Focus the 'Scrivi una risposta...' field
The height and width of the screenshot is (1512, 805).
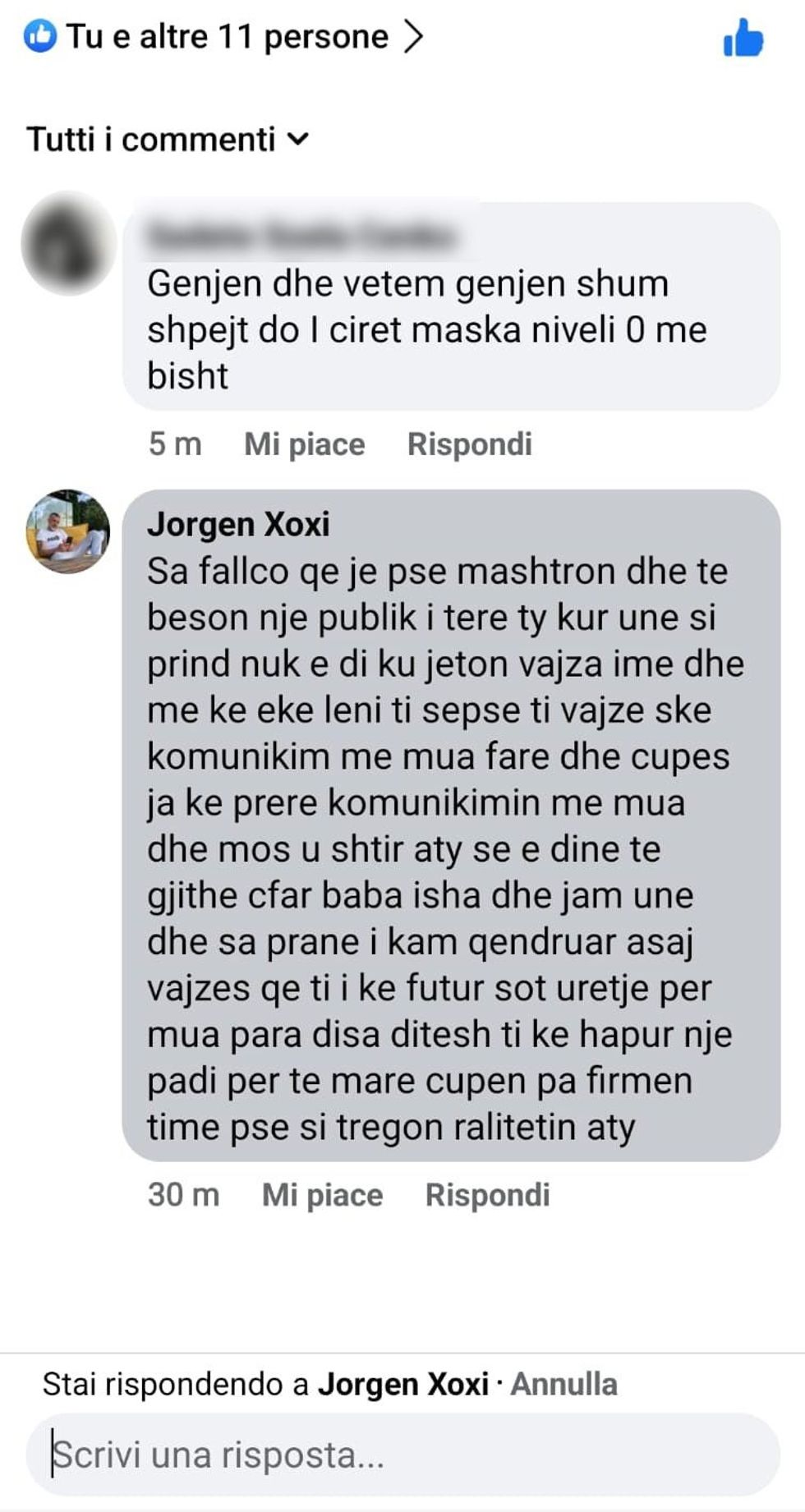coord(402,1455)
